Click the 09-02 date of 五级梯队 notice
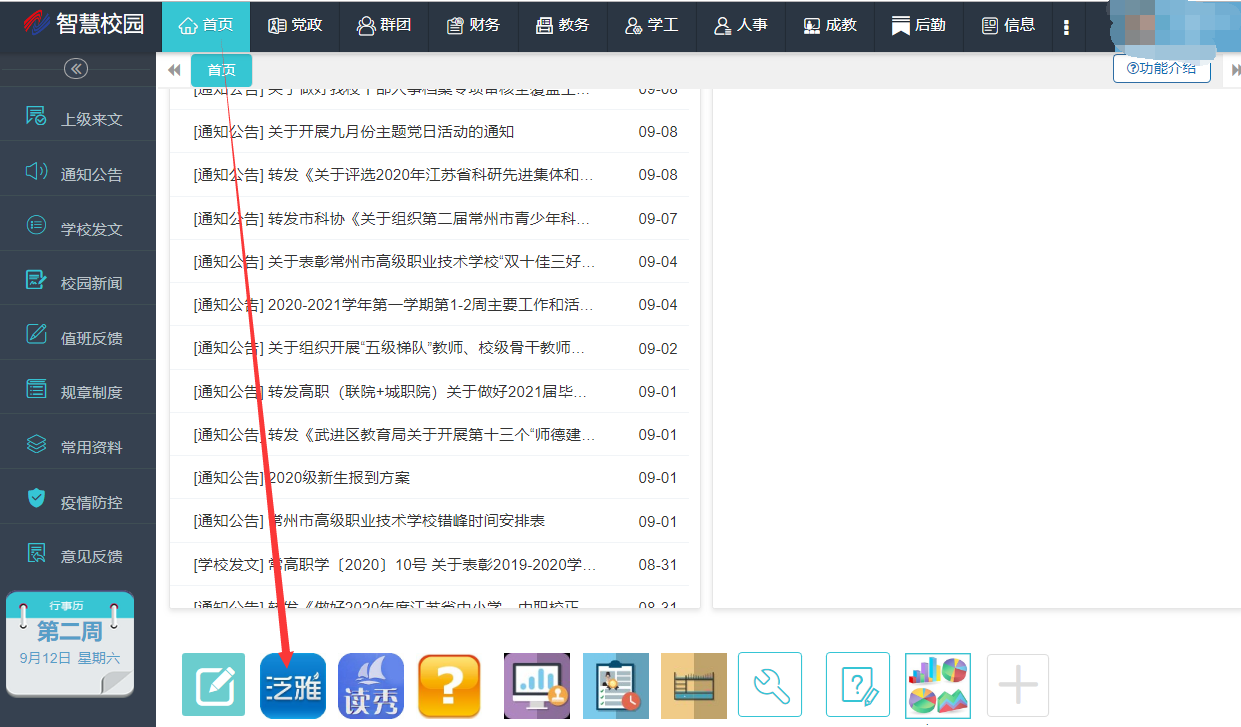 658,348
